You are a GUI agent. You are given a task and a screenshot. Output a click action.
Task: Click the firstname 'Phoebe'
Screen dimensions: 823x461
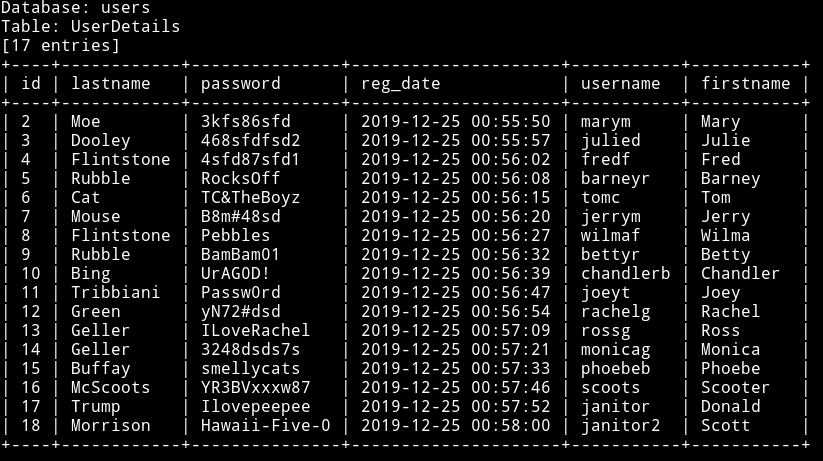point(730,368)
